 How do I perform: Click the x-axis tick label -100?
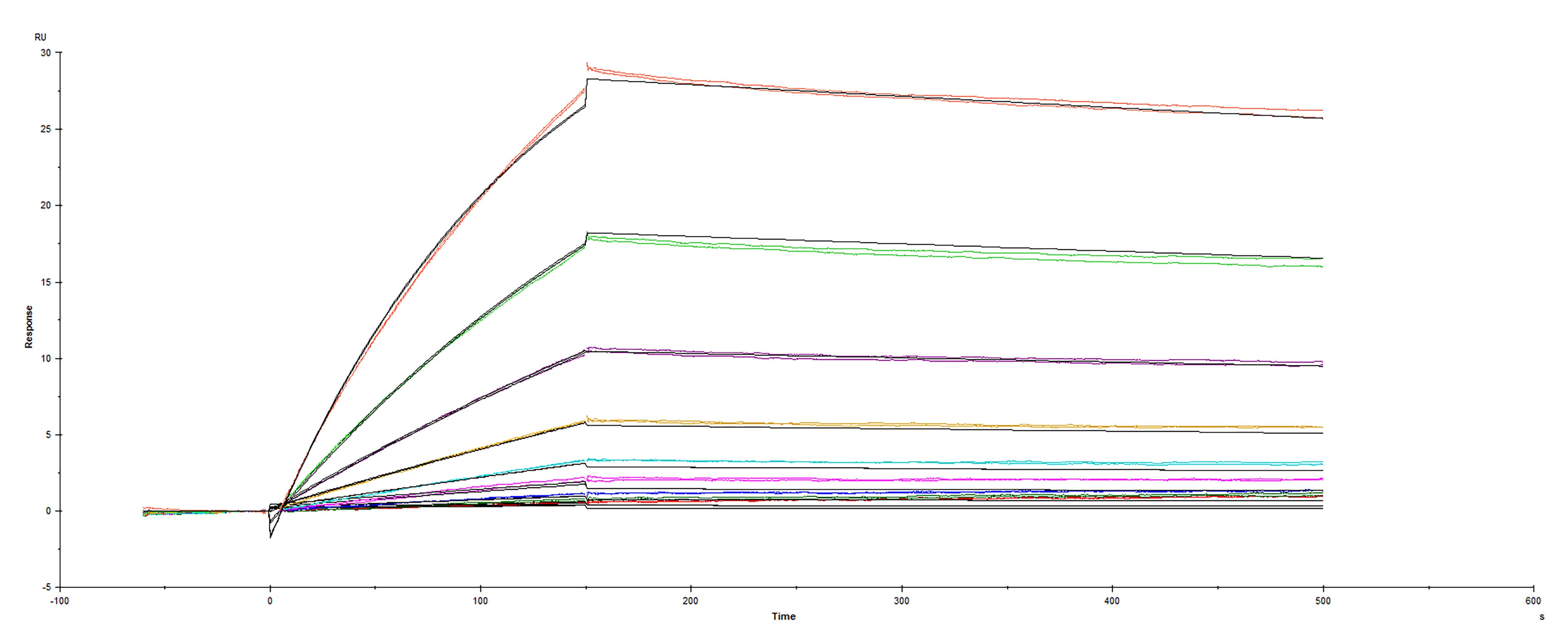[x=60, y=601]
